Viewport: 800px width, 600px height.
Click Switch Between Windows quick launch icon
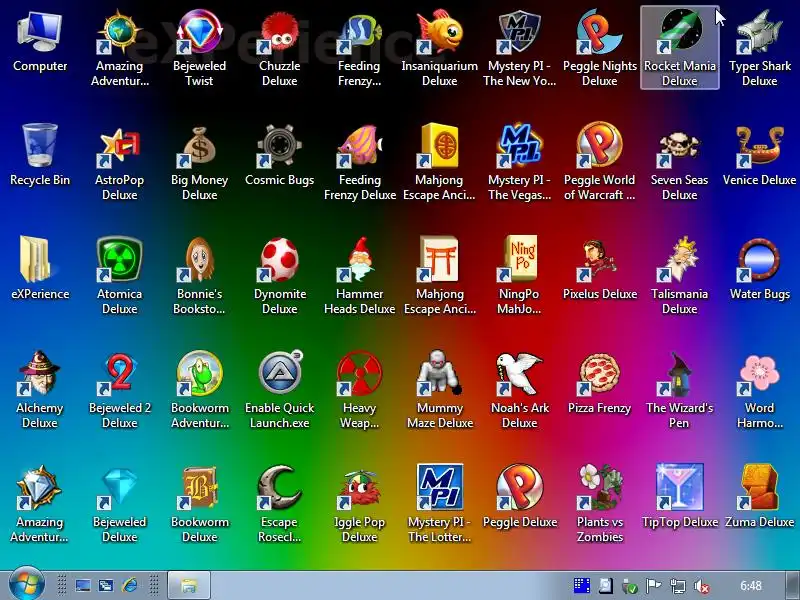click(x=106, y=585)
